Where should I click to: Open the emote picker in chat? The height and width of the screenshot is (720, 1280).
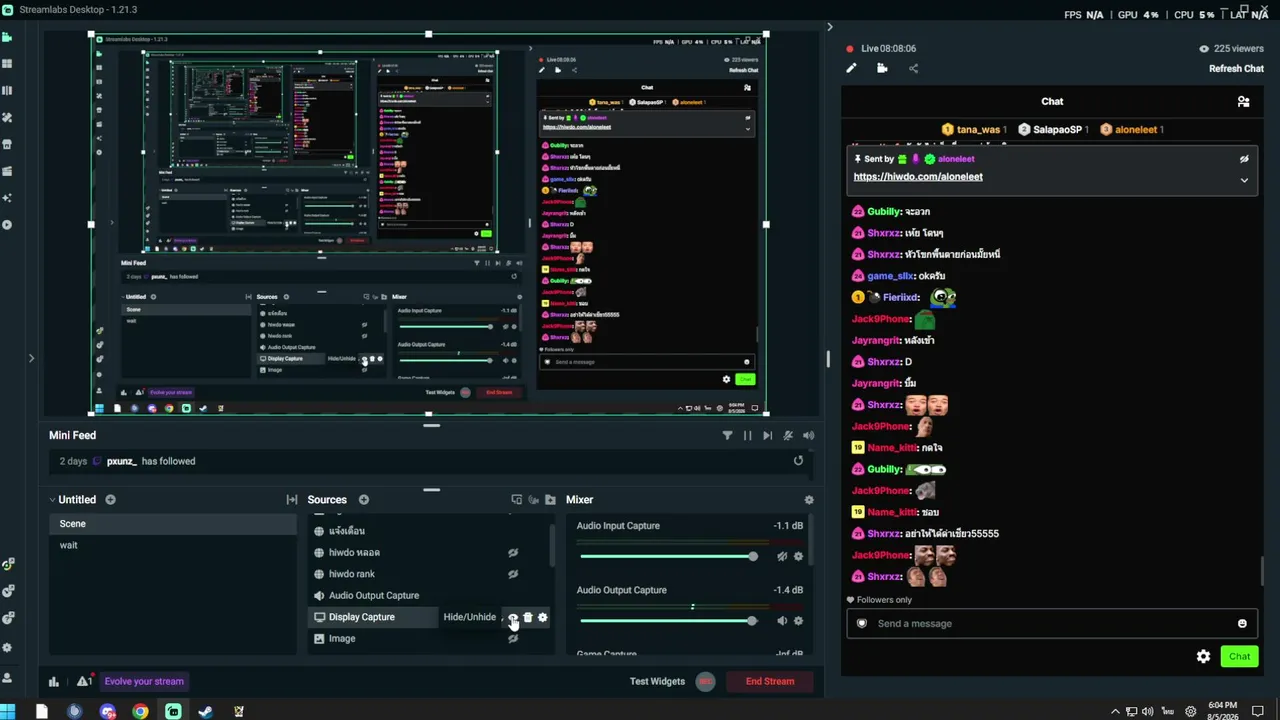point(1242,623)
